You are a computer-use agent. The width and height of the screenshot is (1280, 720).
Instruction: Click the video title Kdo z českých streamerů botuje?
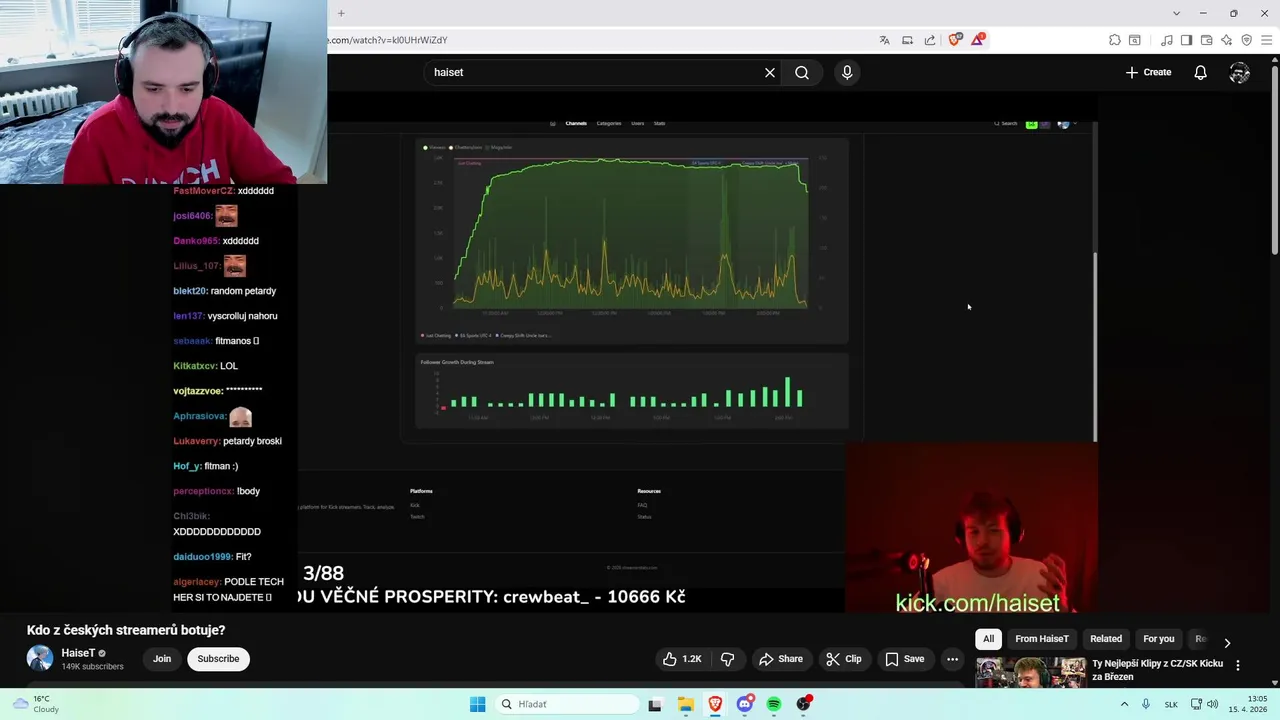tap(126, 630)
